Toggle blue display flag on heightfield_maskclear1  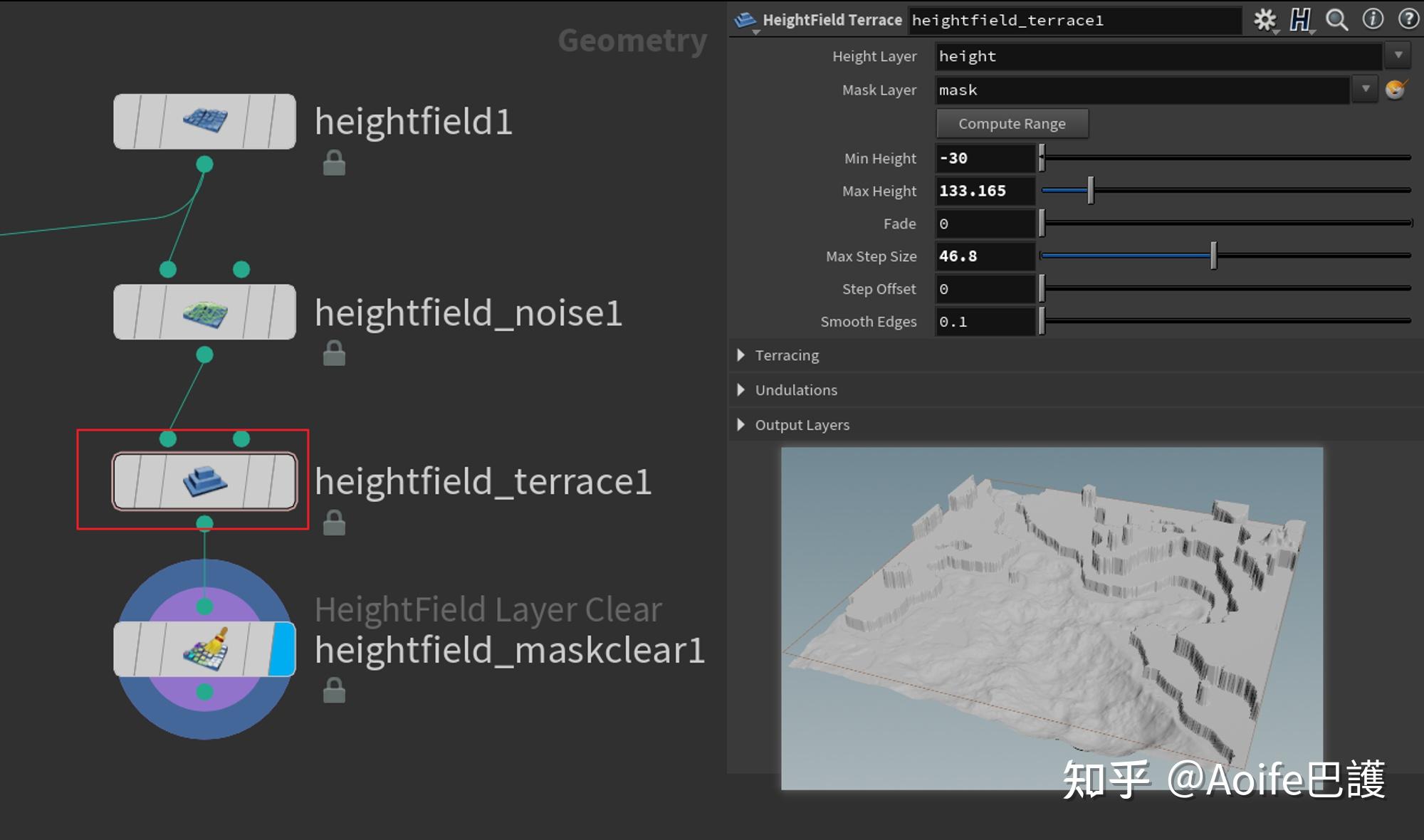click(283, 649)
